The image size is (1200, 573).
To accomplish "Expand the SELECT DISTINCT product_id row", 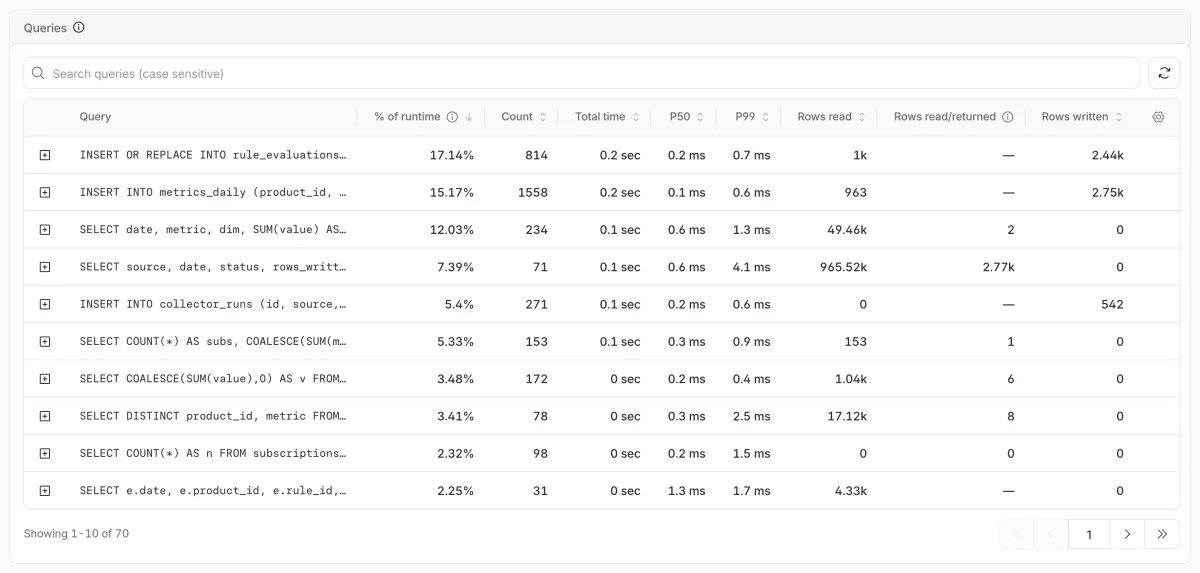I will [x=44, y=416].
